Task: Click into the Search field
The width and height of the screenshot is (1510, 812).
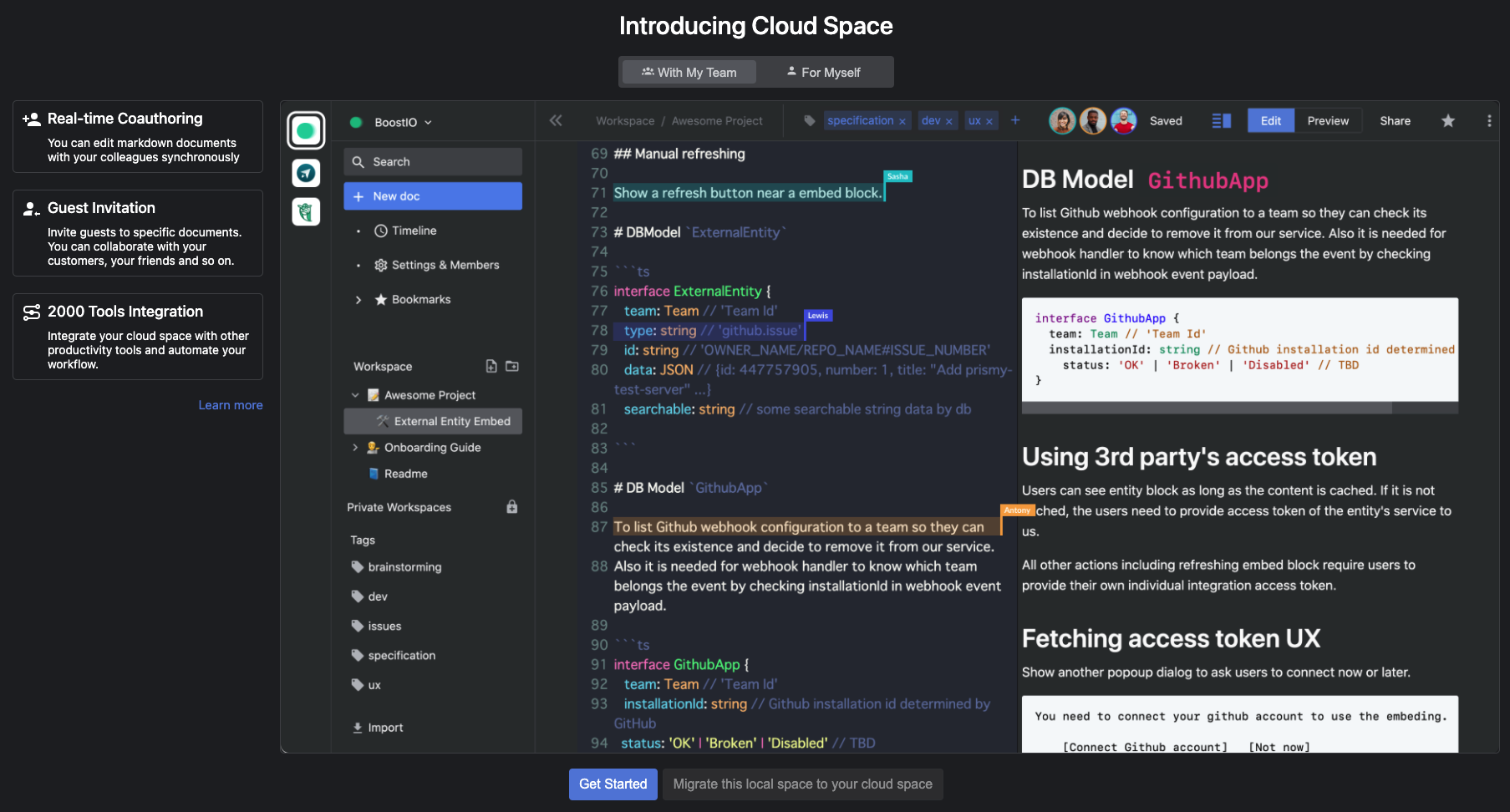Action: [433, 162]
